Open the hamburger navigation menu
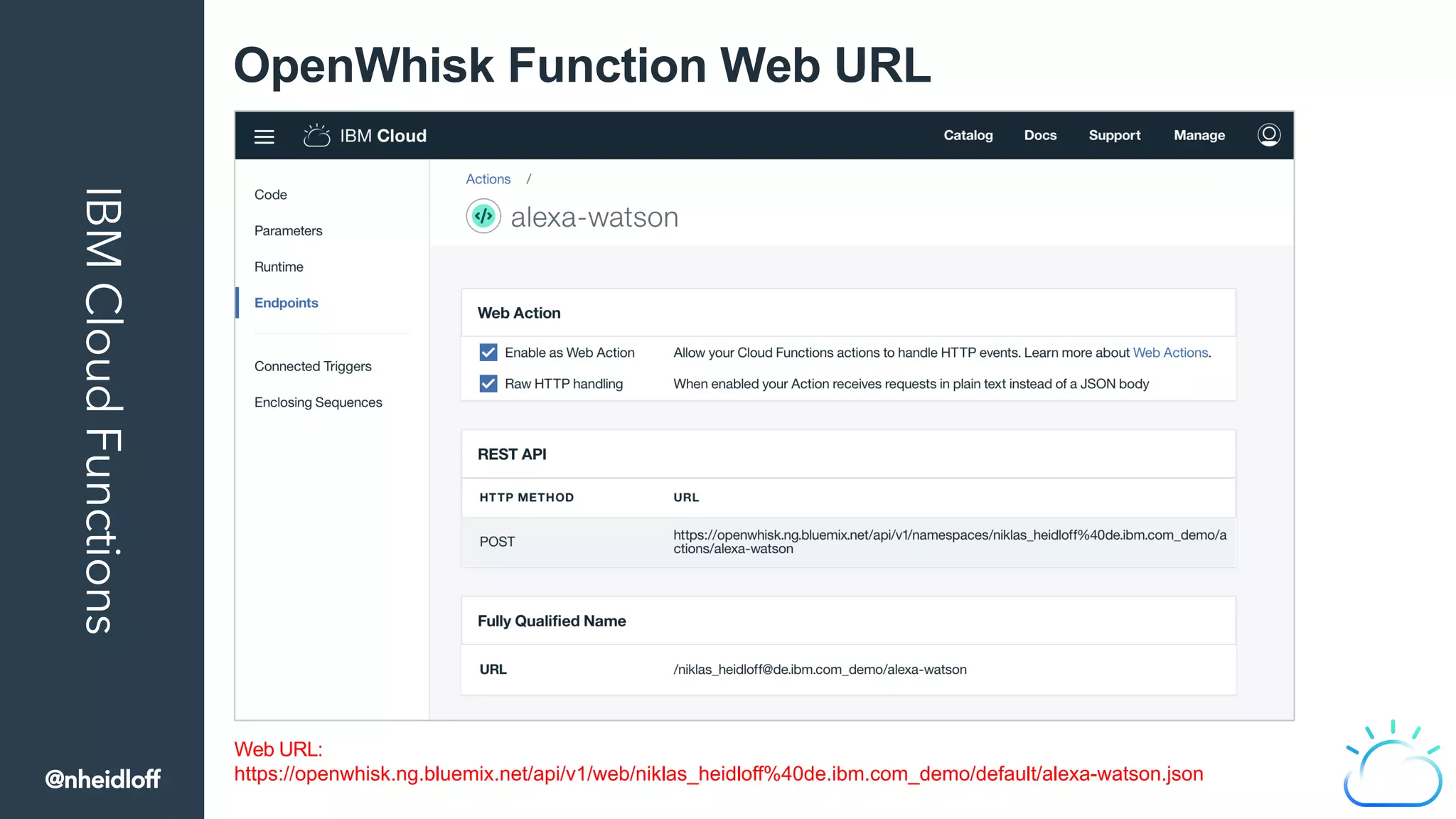 click(264, 136)
